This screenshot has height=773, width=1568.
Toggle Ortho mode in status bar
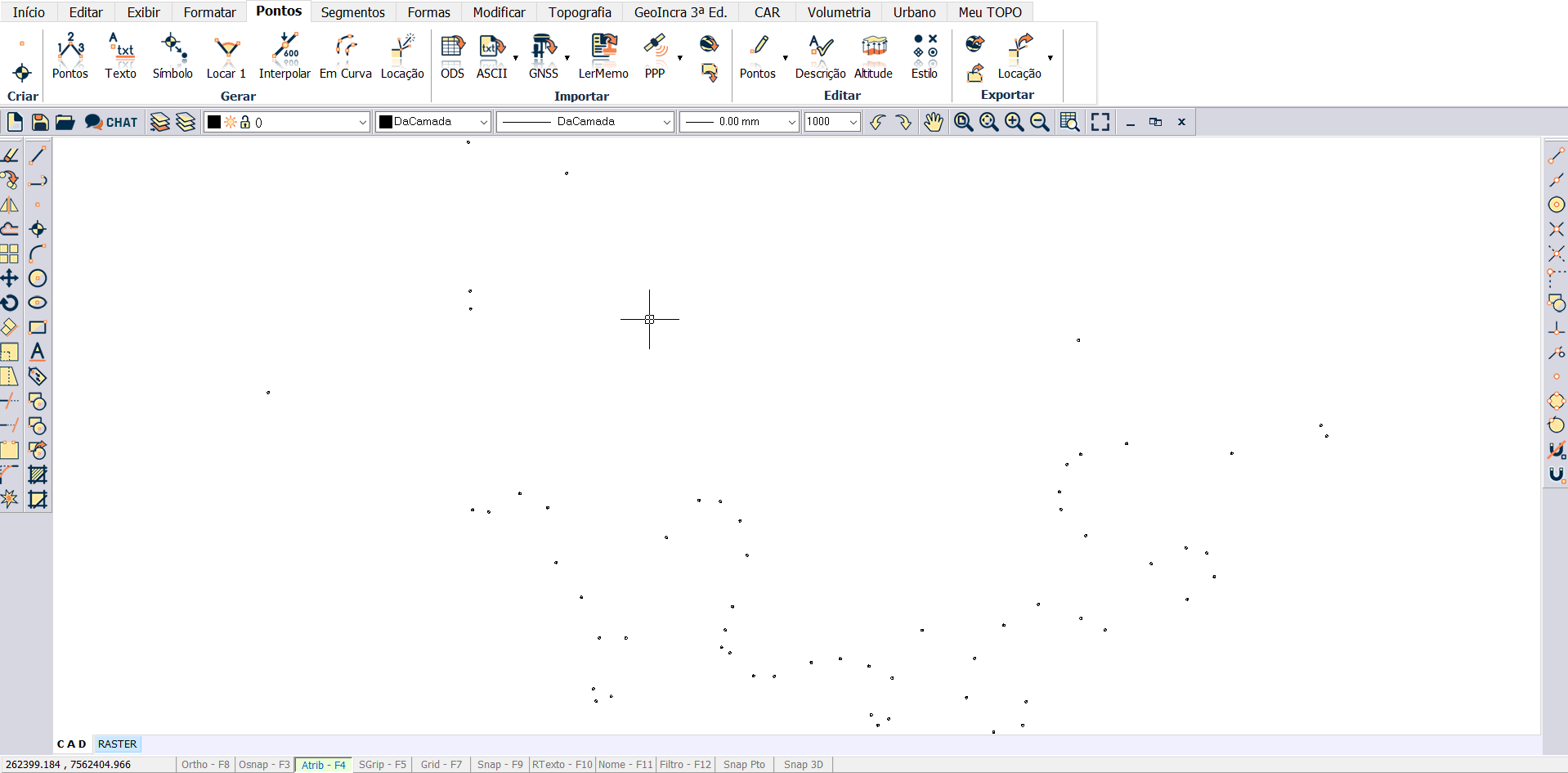click(205, 765)
